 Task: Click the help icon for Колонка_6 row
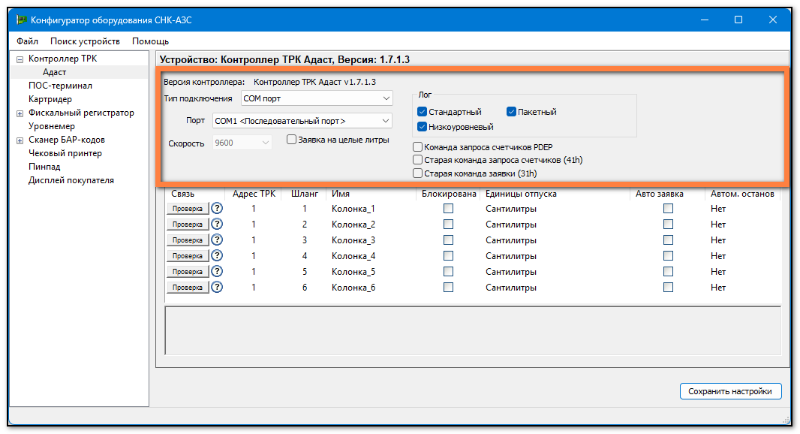(216, 288)
